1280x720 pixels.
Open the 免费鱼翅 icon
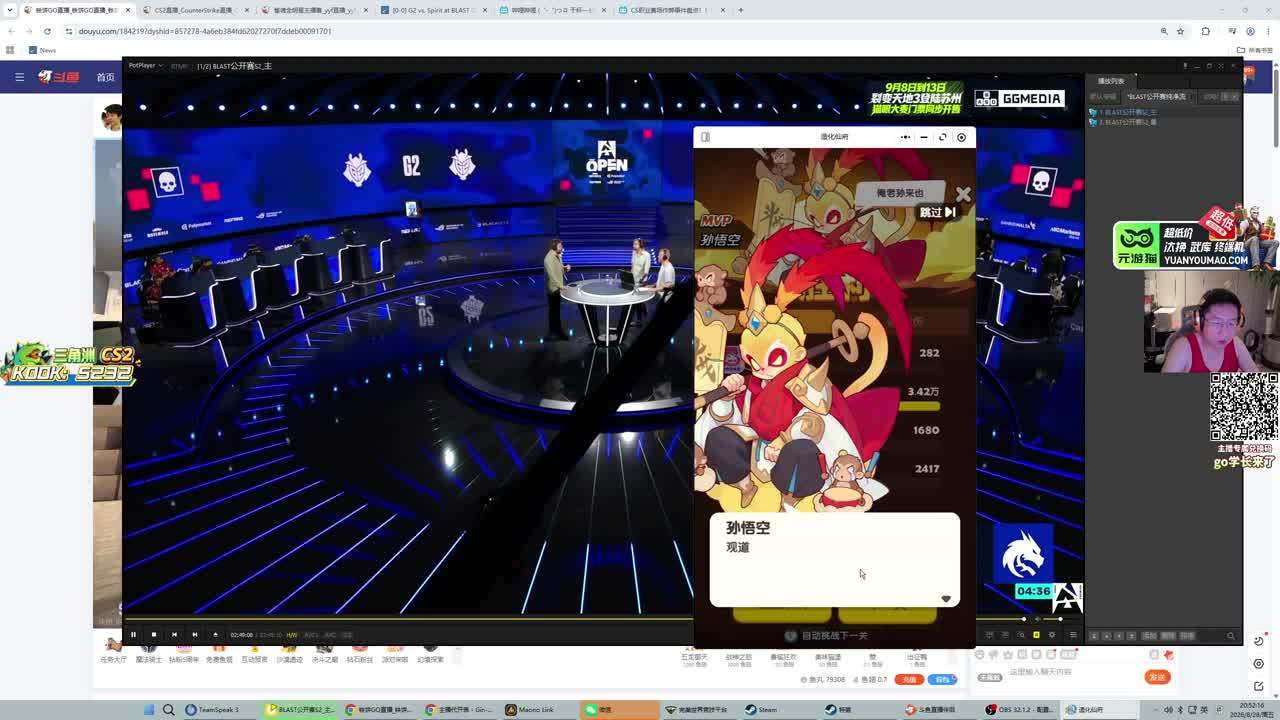coord(219,653)
